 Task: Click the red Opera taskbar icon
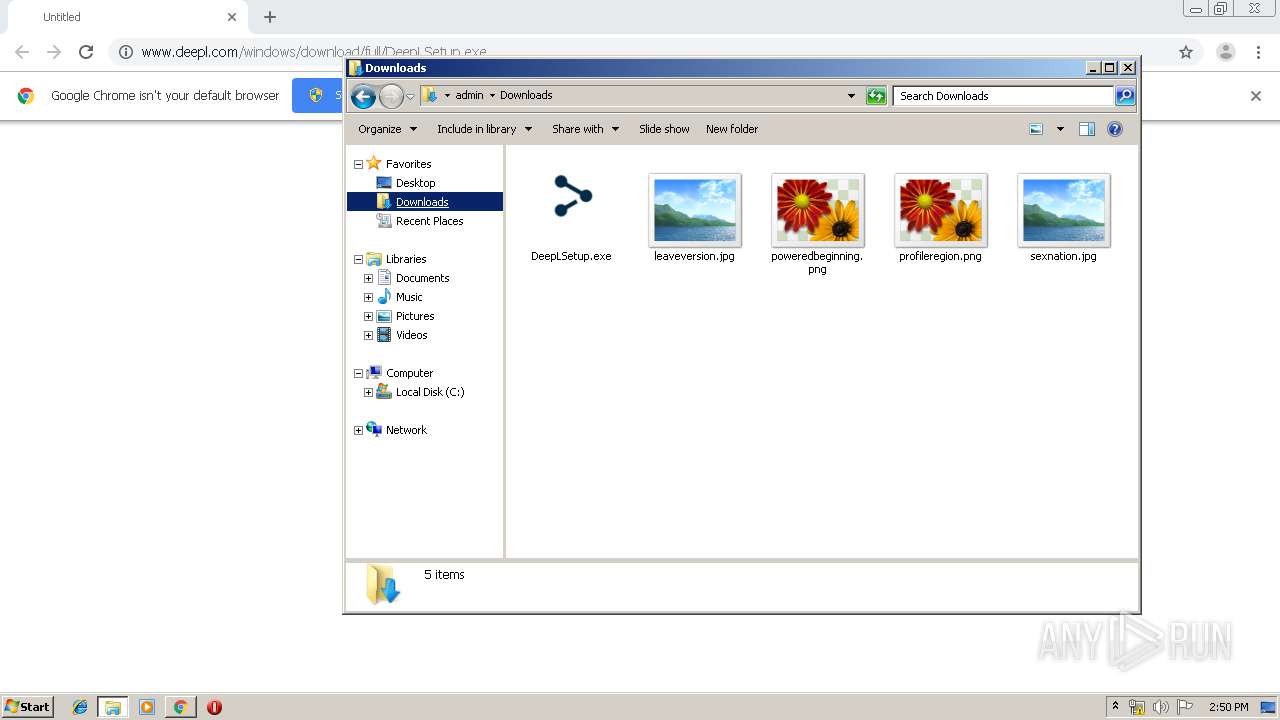tap(214, 707)
